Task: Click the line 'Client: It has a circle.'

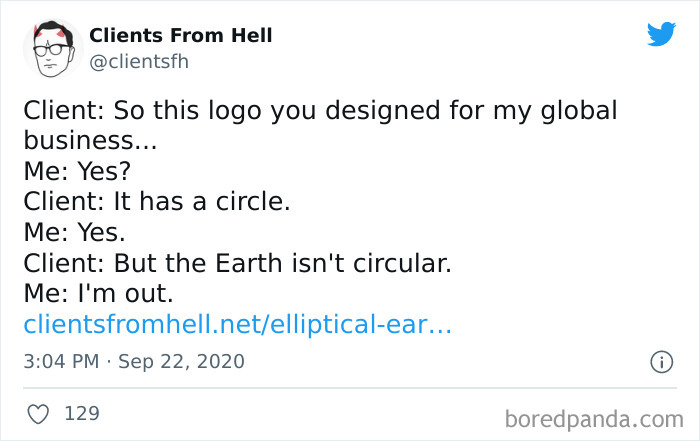Action: 156,201
